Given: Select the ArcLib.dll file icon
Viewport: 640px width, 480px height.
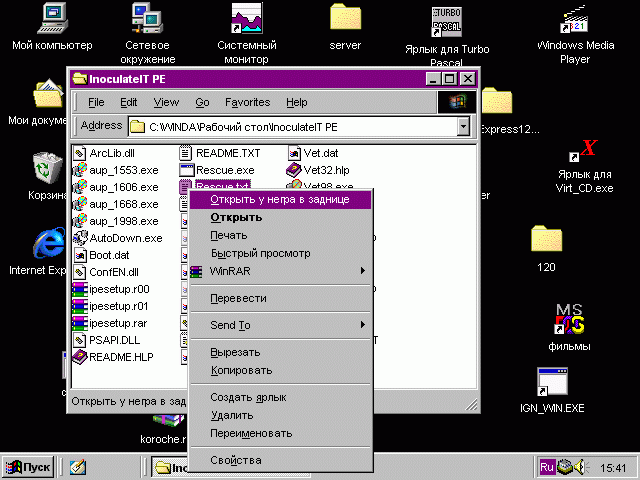Looking at the screenshot, I should click(79, 153).
